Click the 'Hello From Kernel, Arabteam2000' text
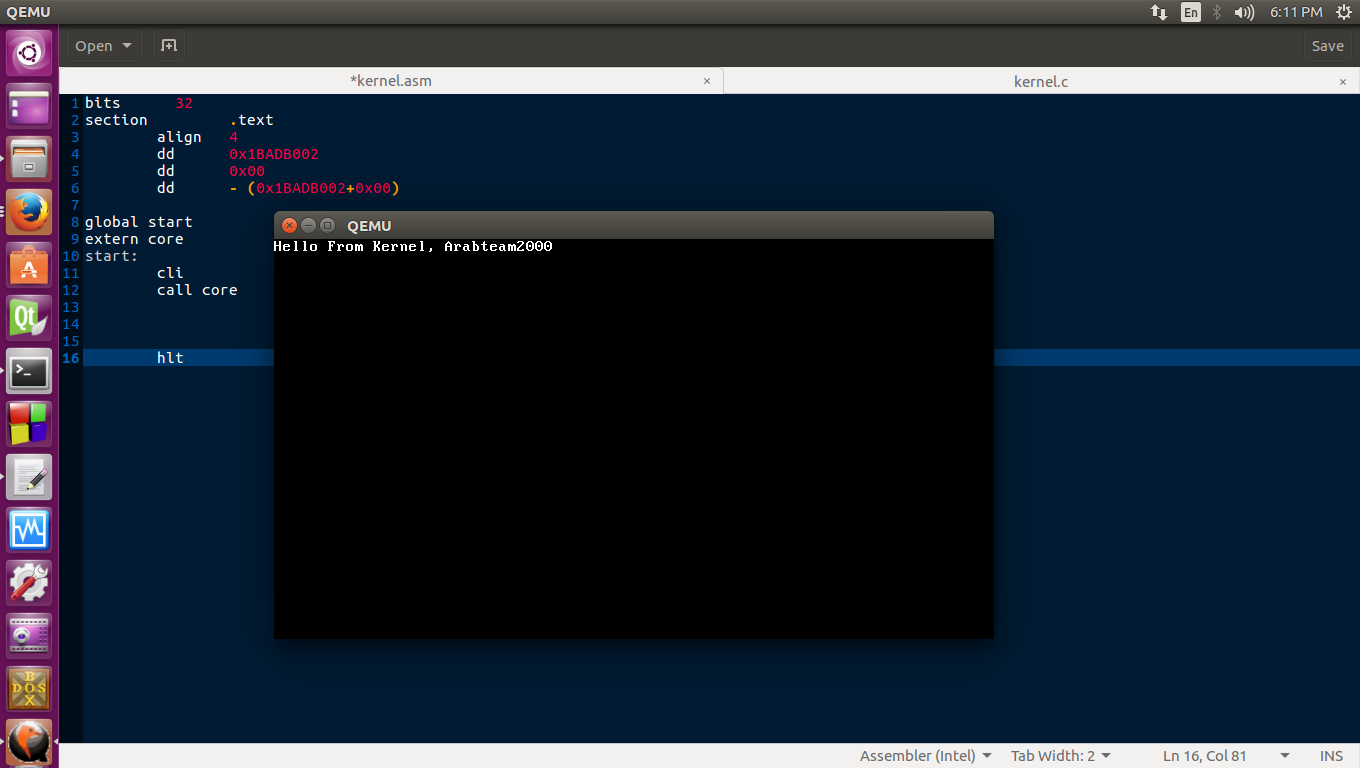The width and height of the screenshot is (1360, 768). click(413, 246)
